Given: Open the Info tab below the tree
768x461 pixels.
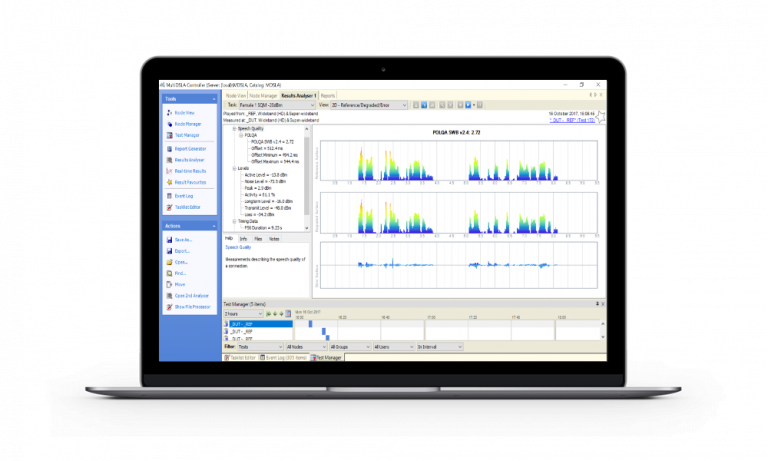Looking at the screenshot, I should 243,239.
